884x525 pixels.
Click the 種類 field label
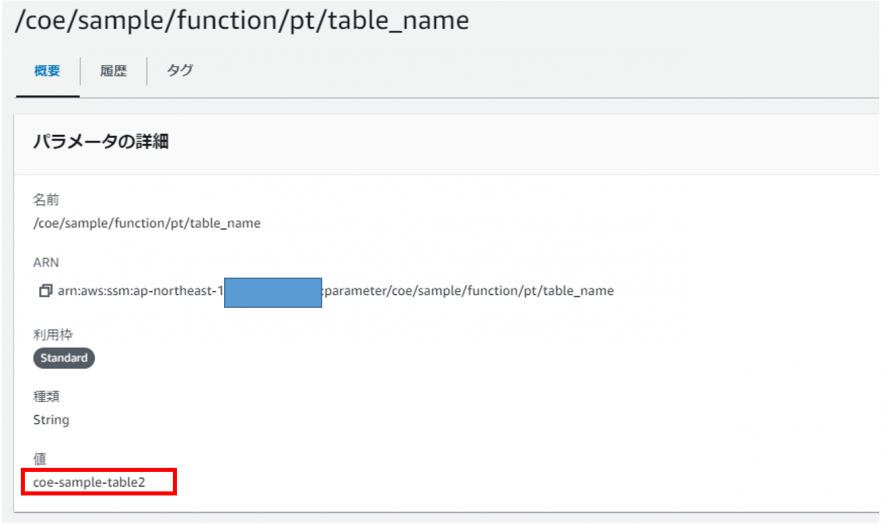pos(47,396)
